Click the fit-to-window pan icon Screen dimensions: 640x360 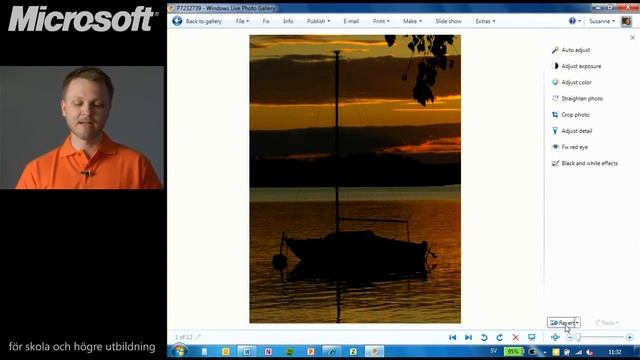555,338
